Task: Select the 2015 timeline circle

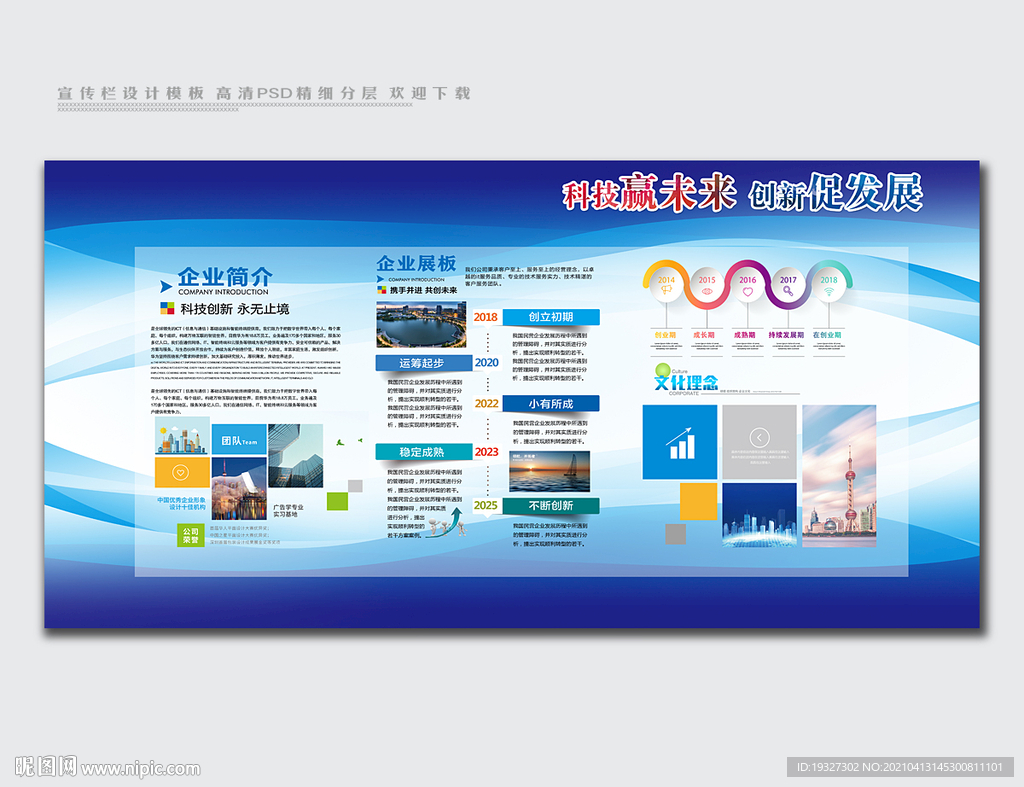Action: point(707,285)
